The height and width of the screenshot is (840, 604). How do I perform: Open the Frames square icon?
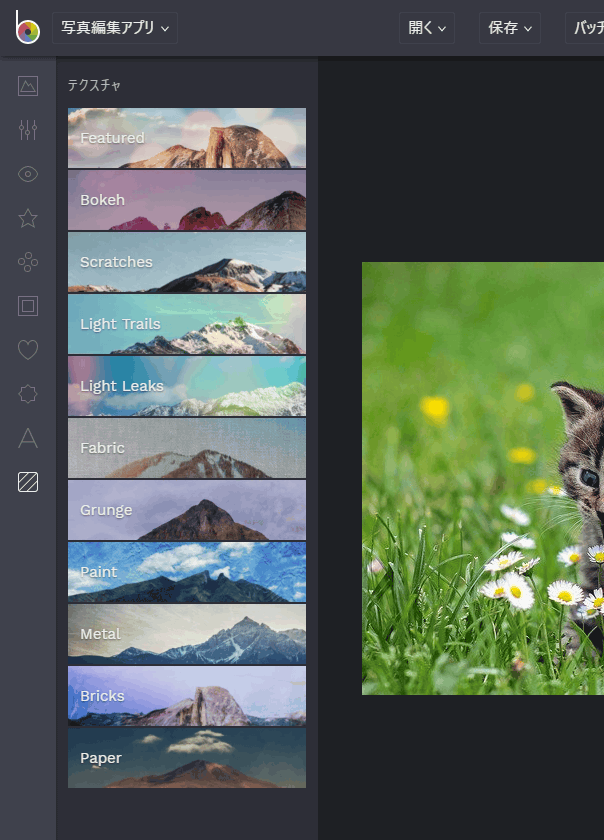tap(28, 306)
